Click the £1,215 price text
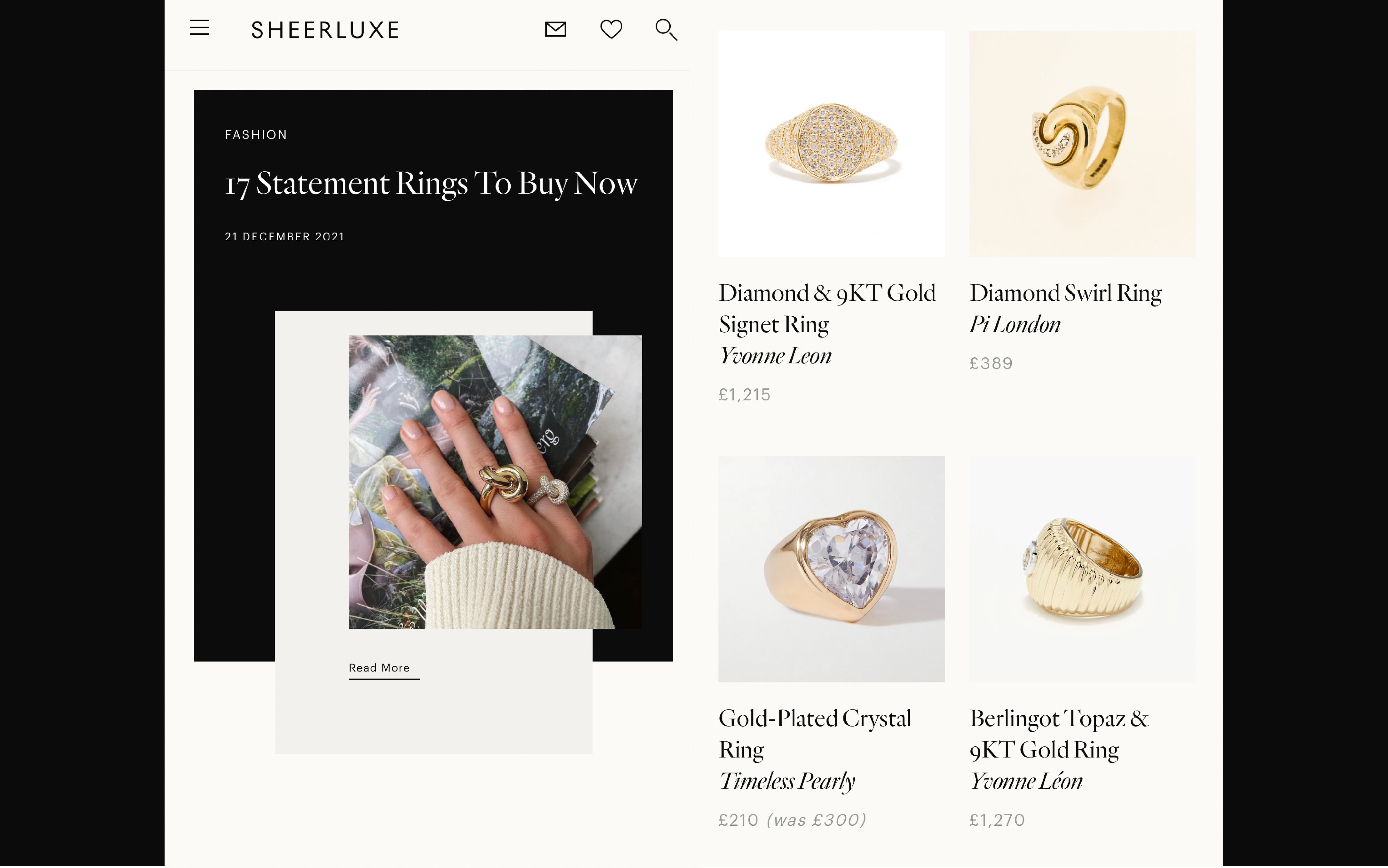Viewport: 1388px width, 868px height. click(x=744, y=395)
